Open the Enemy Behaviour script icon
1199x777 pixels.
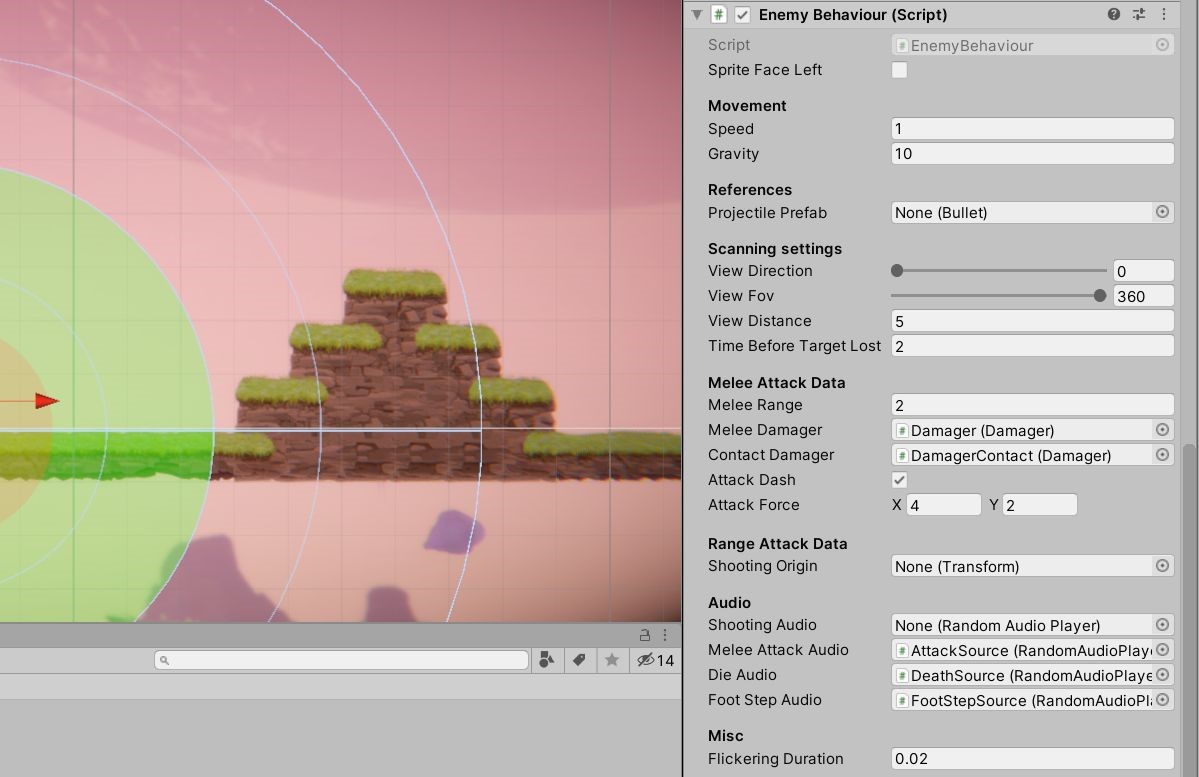click(719, 15)
